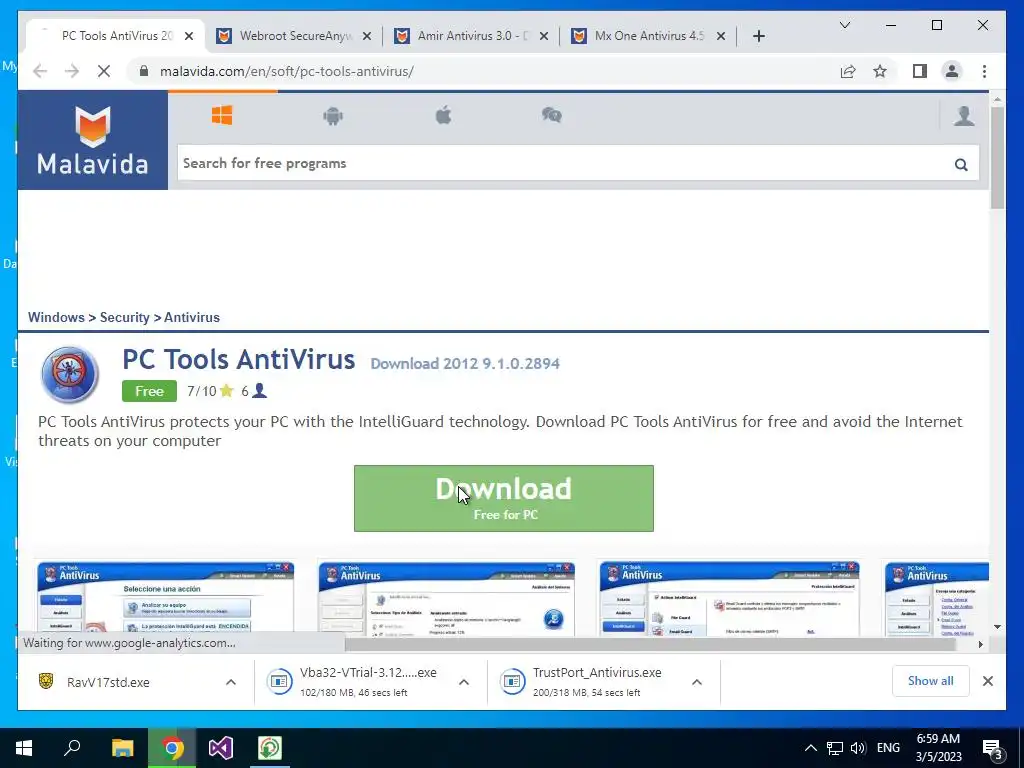This screenshot has width=1024, height=768.
Task: Expand TrustPort_Antivirus.exe download options
Action: tap(697, 682)
